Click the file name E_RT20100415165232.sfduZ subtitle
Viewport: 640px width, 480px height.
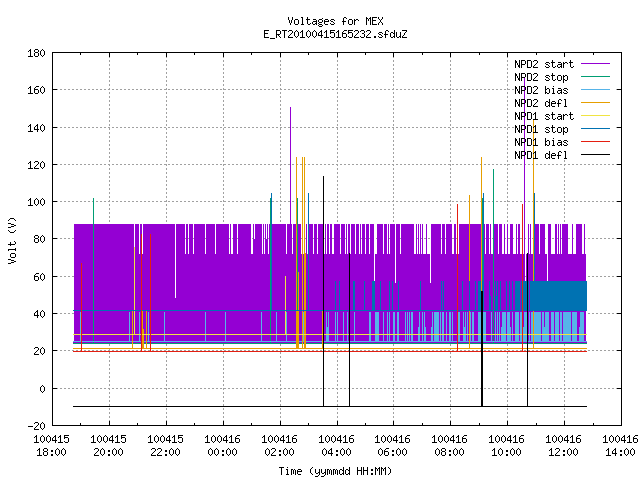click(336, 34)
